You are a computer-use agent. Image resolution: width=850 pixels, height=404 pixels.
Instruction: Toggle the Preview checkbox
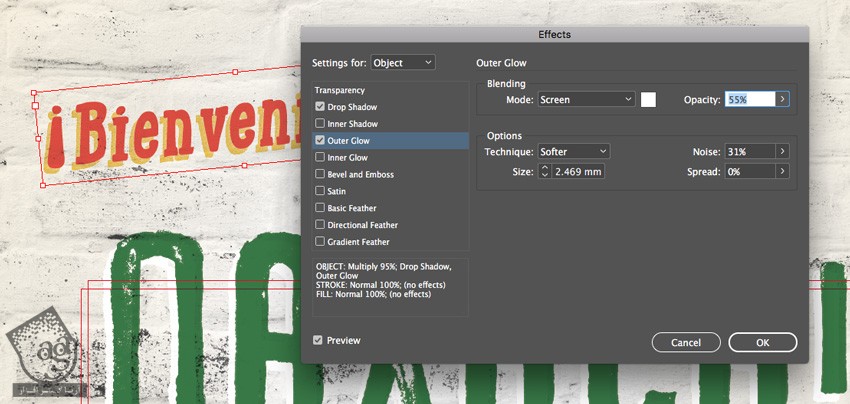pos(318,341)
